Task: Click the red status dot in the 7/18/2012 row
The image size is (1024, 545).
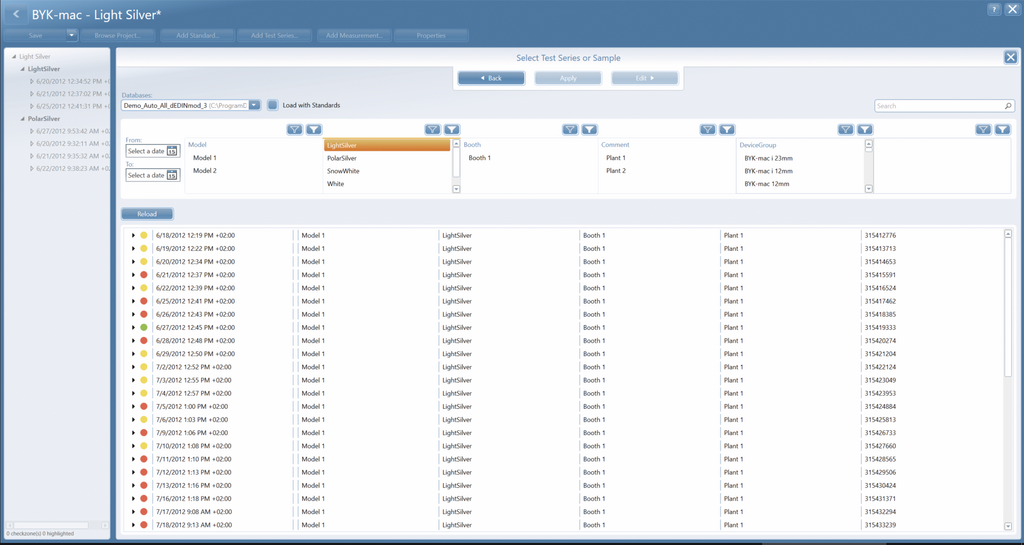Action: [x=144, y=525]
